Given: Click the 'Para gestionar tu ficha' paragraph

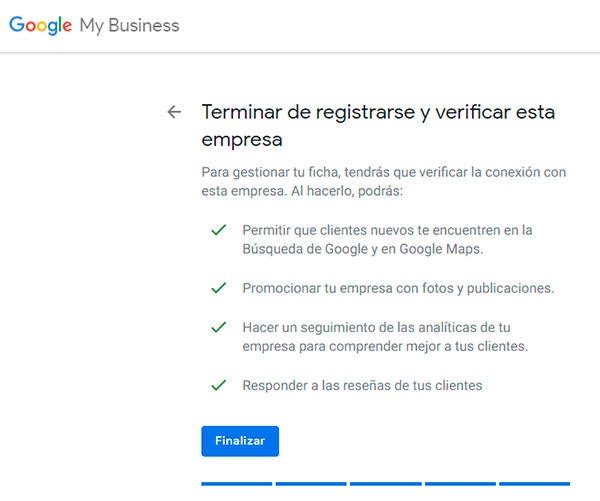Looking at the screenshot, I should point(383,181).
